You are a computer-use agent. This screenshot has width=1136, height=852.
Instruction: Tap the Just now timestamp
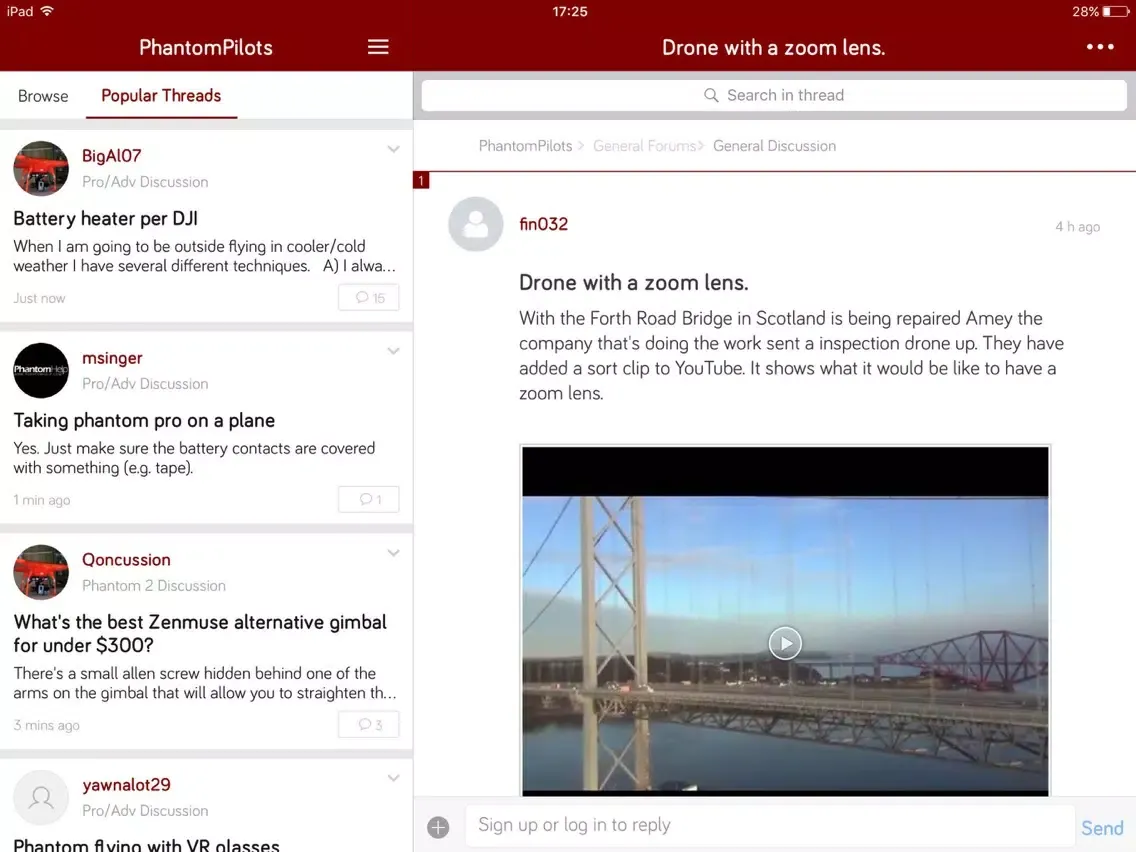tap(39, 298)
